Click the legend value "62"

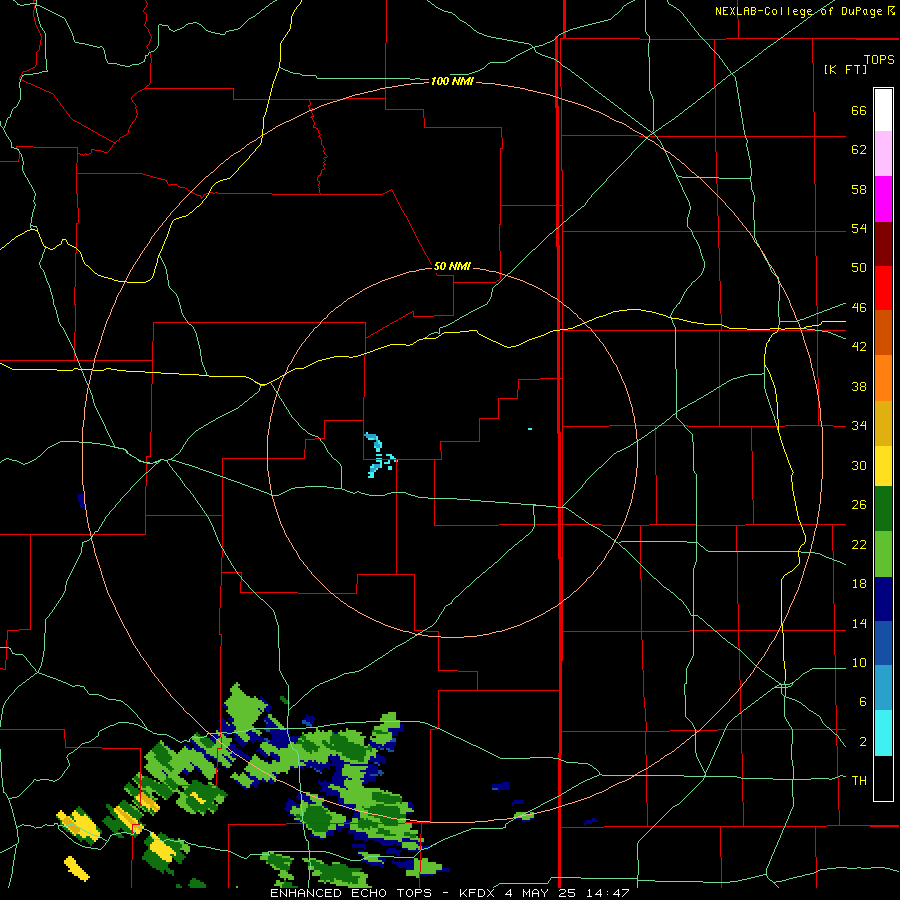pyautogui.click(x=859, y=150)
